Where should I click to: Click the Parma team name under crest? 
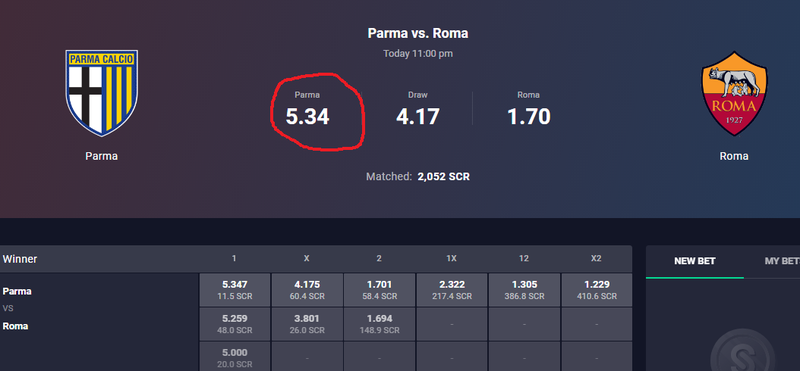102,156
